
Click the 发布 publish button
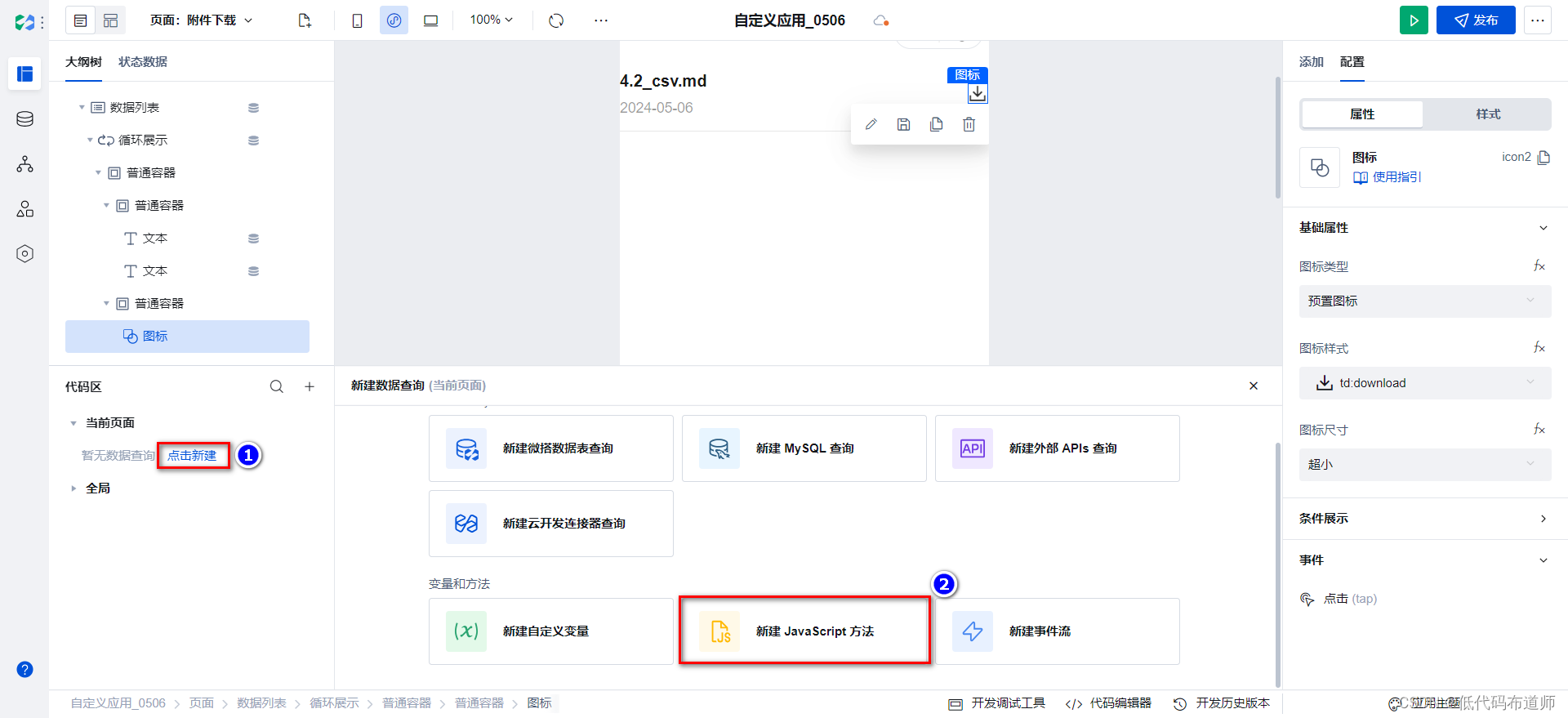click(1476, 20)
